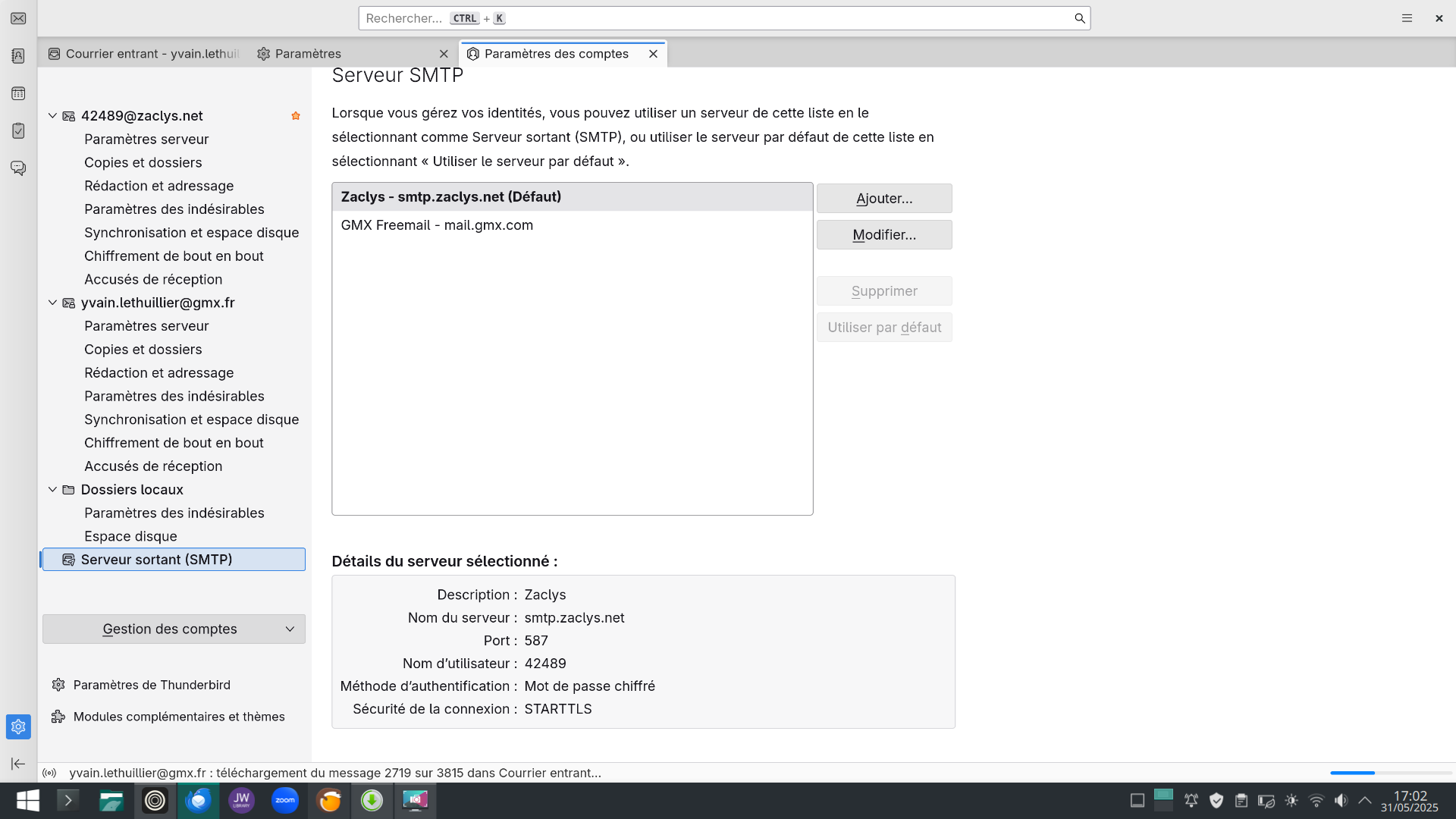Open the hamburger application menu
This screenshot has width=1456, height=819.
[1407, 18]
